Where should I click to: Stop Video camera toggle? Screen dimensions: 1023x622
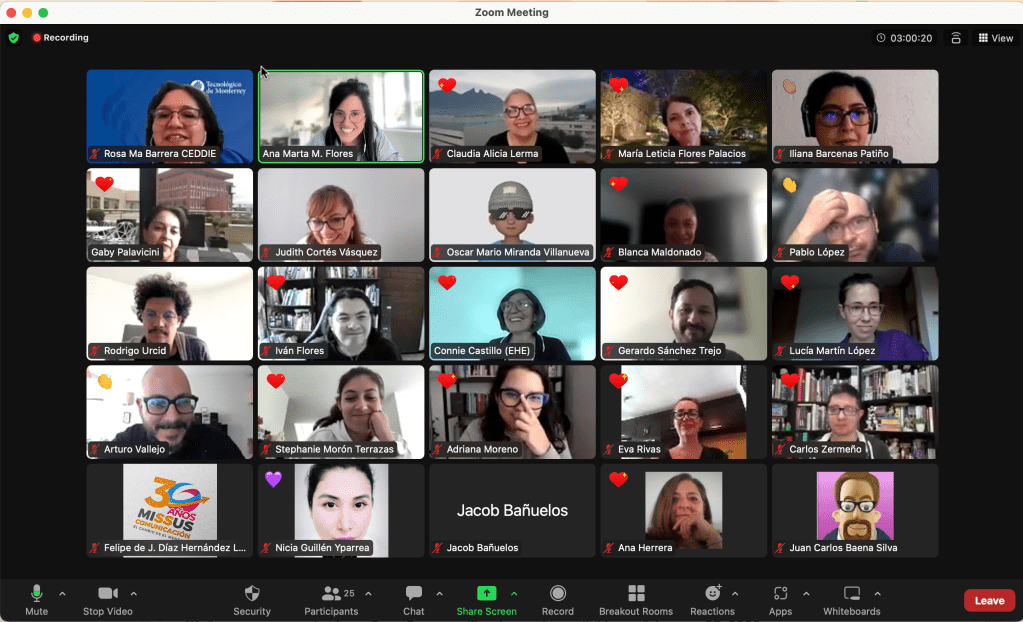tap(107, 599)
